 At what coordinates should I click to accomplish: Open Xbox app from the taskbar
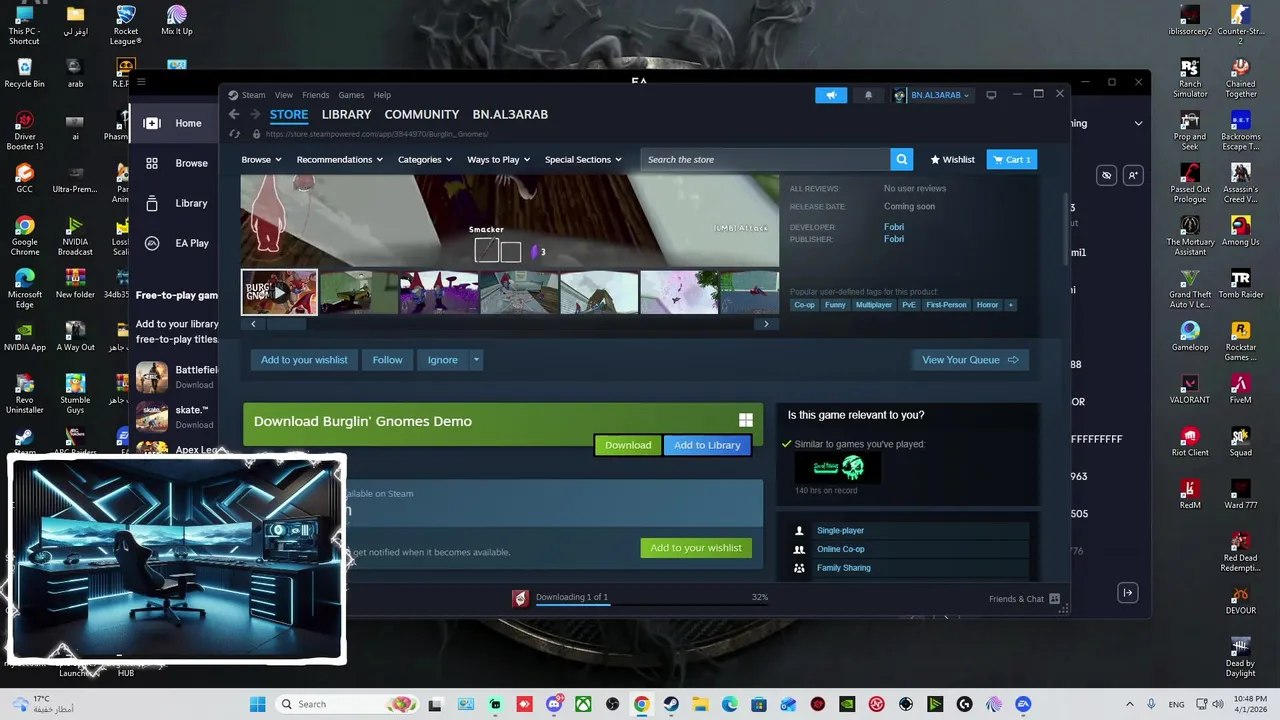pos(583,704)
